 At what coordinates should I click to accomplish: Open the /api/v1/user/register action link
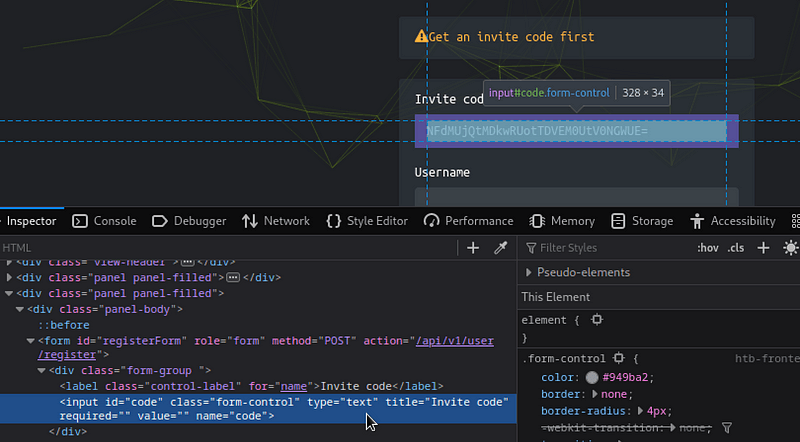click(454, 341)
